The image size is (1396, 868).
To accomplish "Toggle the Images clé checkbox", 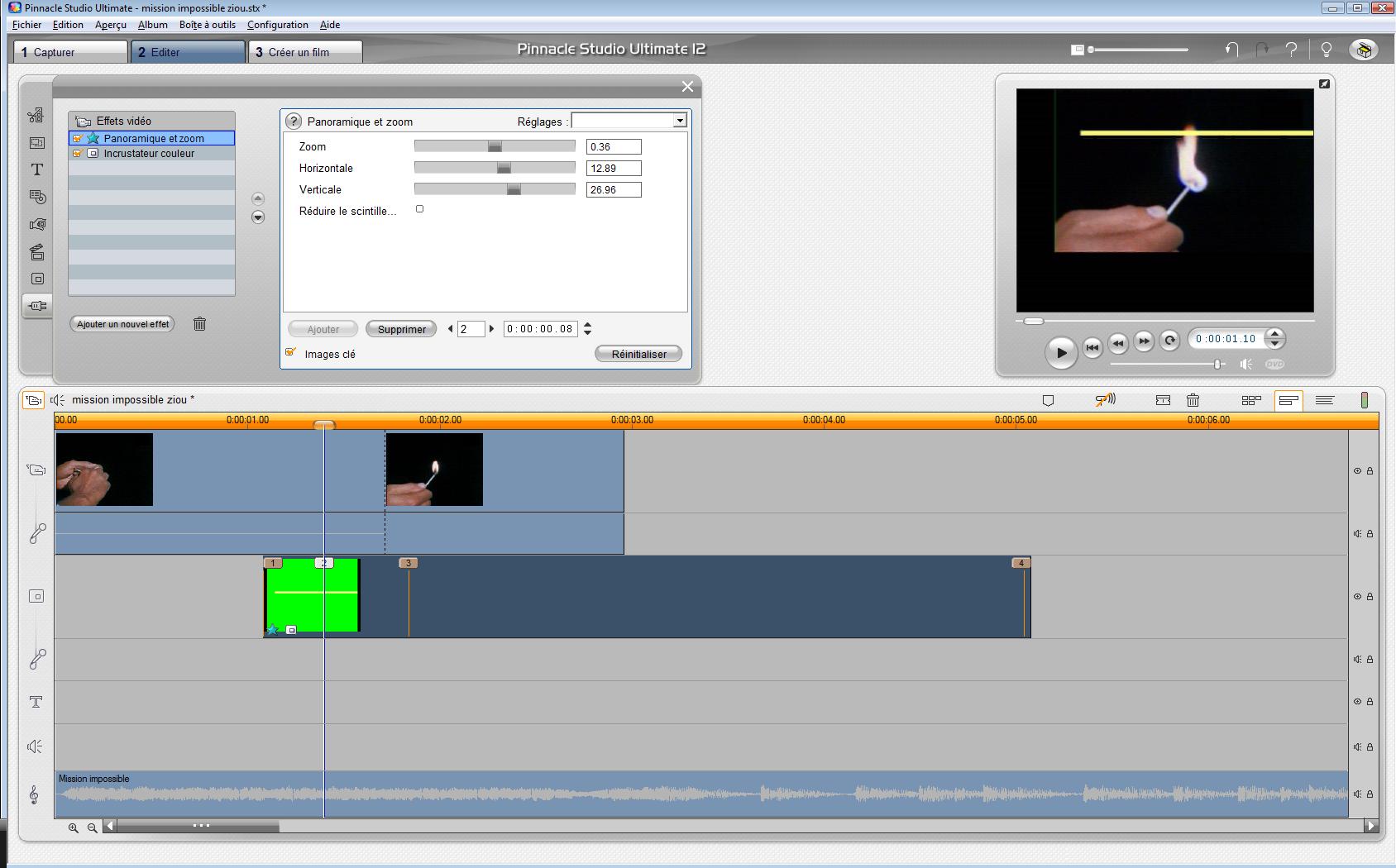I will coord(290,353).
